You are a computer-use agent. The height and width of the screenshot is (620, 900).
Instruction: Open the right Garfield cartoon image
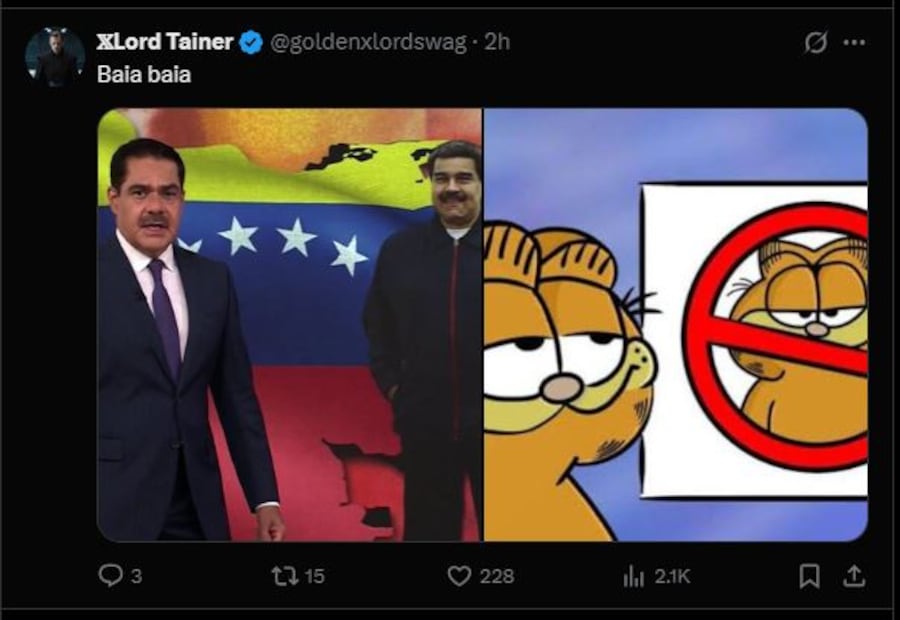[x=676, y=325]
